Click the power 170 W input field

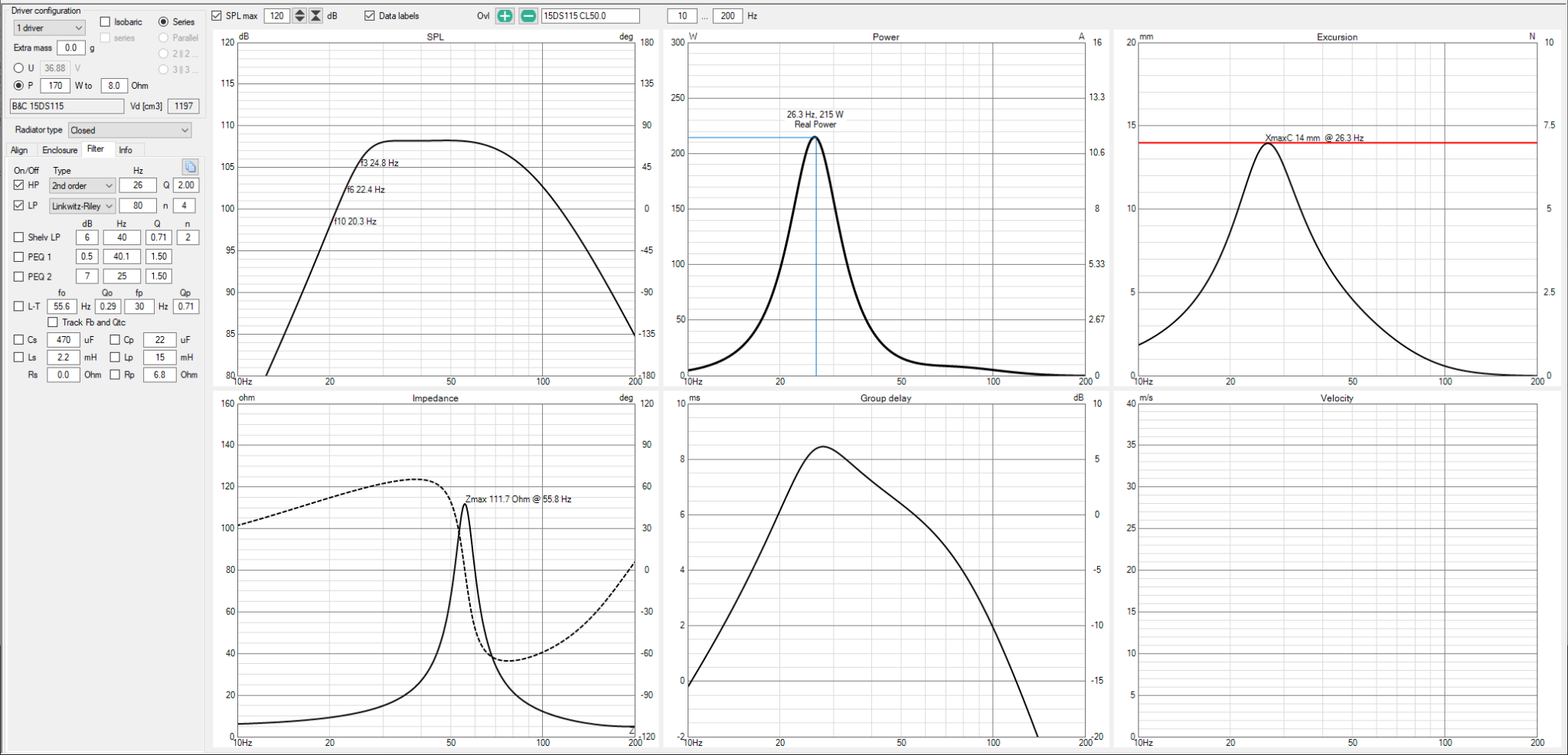pyautogui.click(x=55, y=86)
